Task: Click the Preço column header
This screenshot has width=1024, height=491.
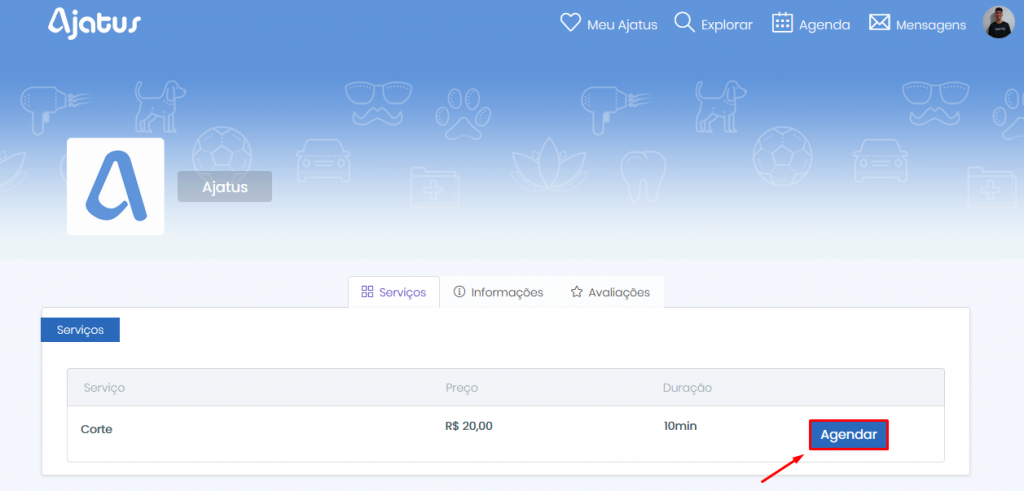Action: tap(462, 388)
